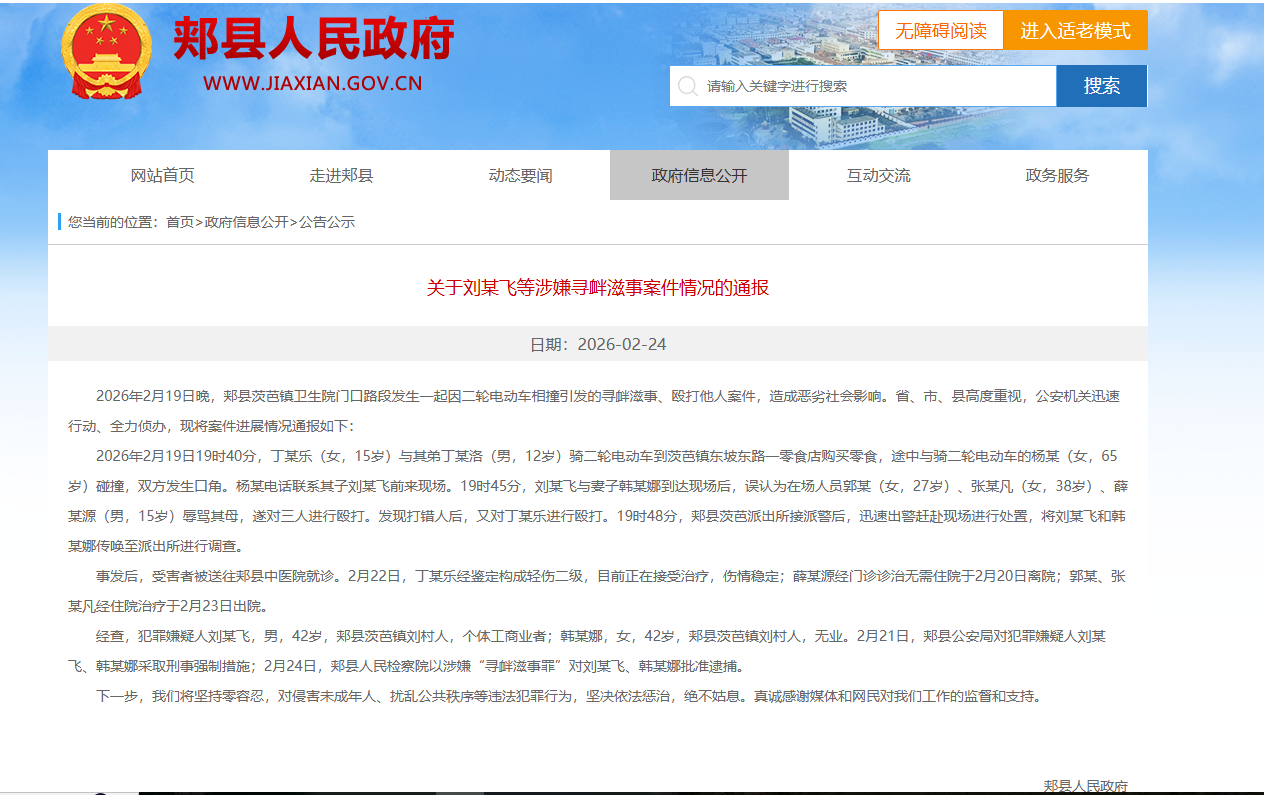The height and width of the screenshot is (795, 1264).
Task: Enable 无障碍阅读 accessibility reading
Action: pyautogui.click(x=941, y=30)
